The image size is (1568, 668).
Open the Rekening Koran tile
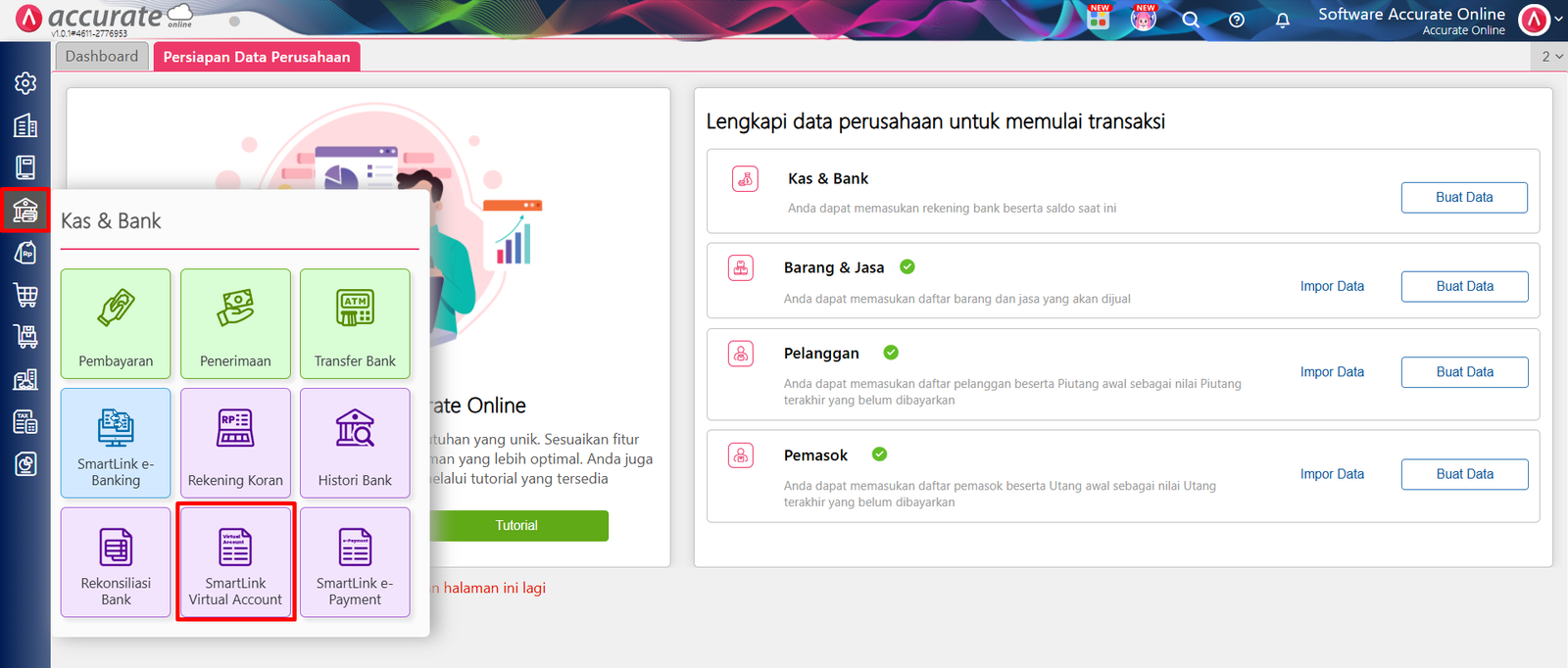pos(235,443)
